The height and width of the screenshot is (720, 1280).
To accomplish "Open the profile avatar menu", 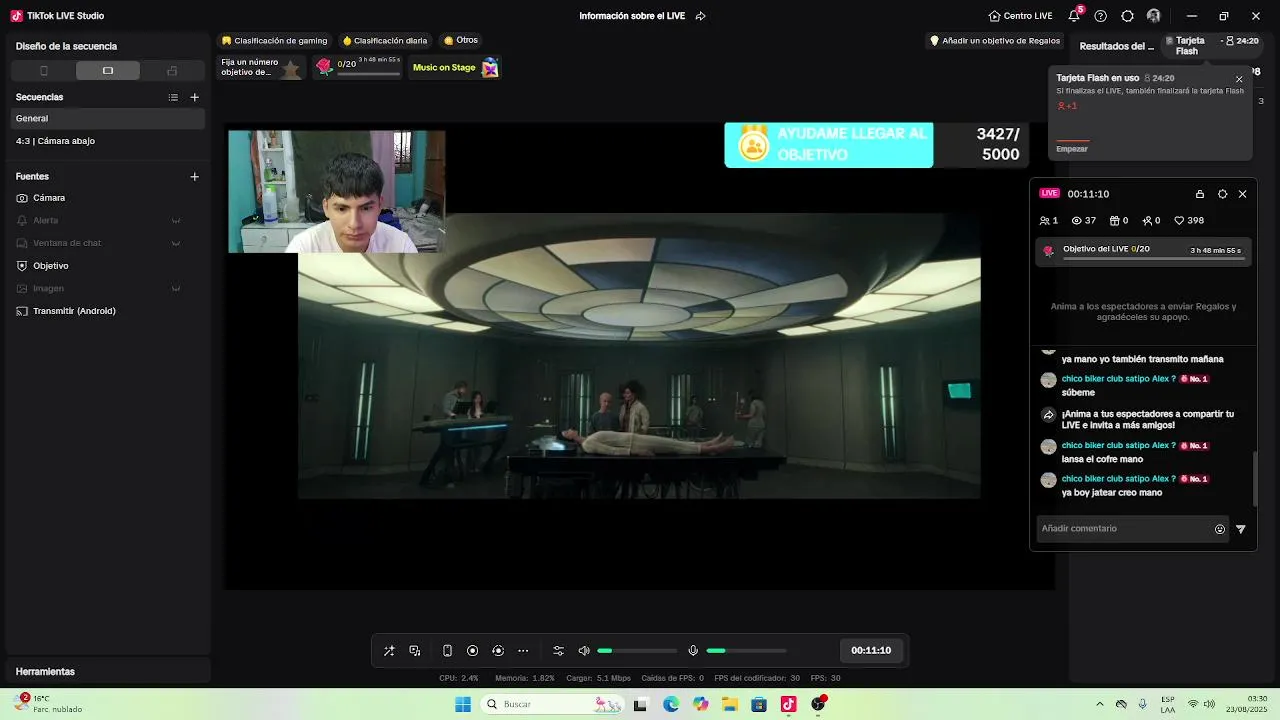I will (x=1154, y=16).
